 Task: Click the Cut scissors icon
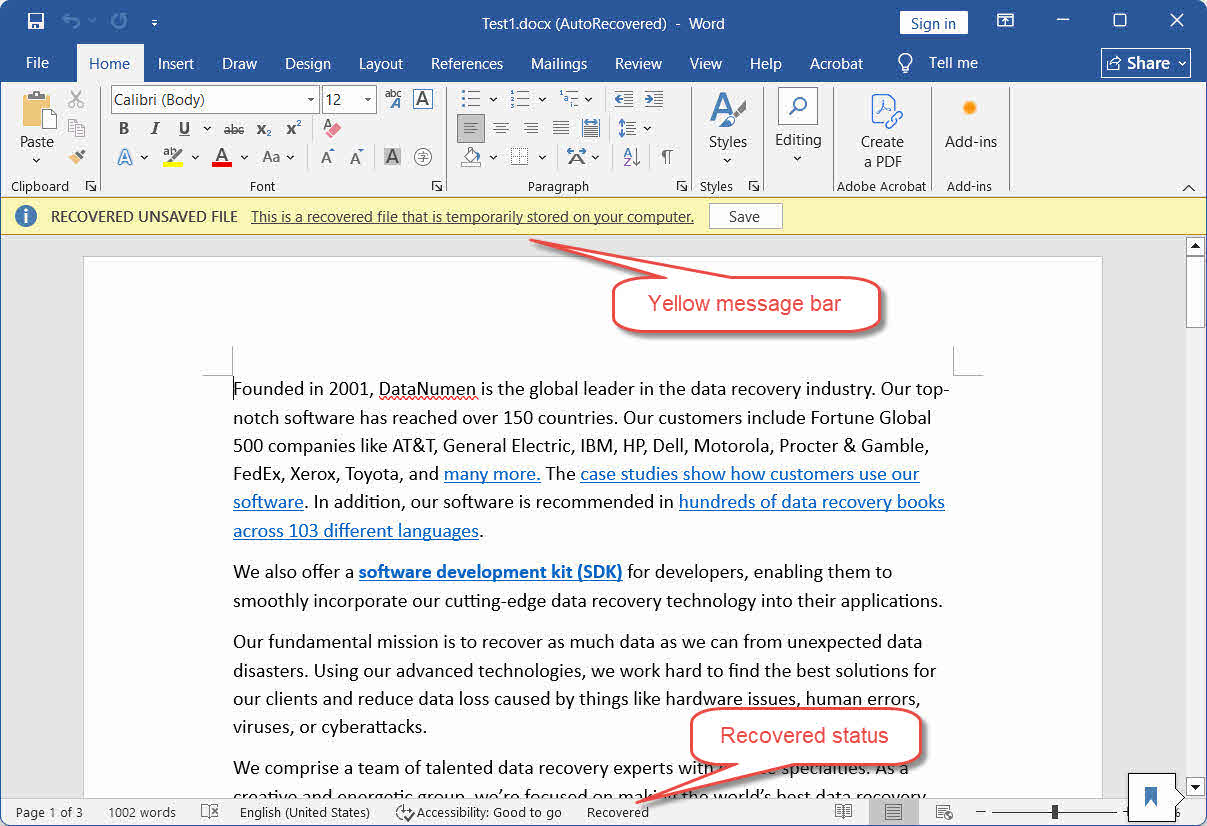[x=76, y=99]
